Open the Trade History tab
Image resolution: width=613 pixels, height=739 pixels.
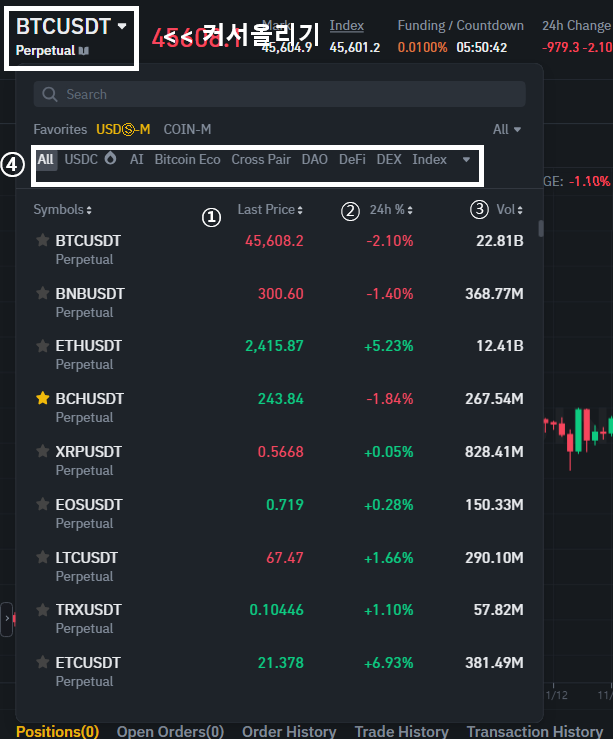click(x=401, y=731)
